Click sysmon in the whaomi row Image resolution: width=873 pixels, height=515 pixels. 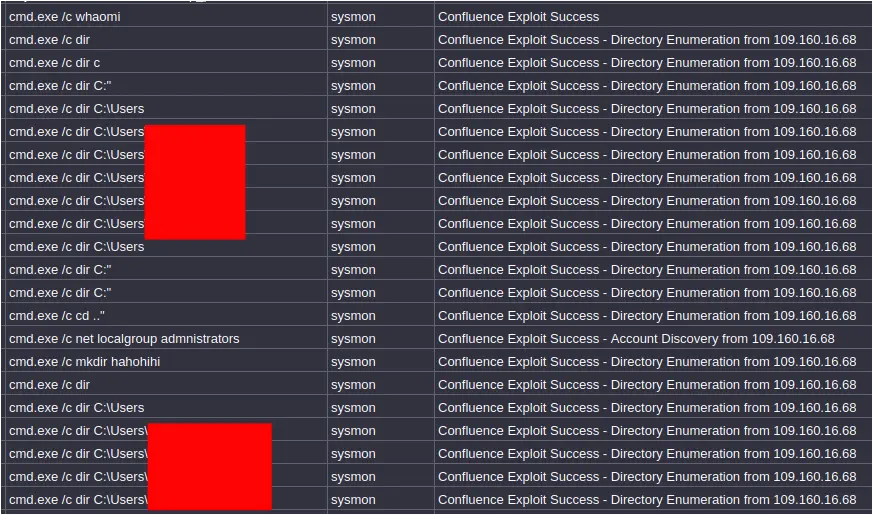coord(353,17)
